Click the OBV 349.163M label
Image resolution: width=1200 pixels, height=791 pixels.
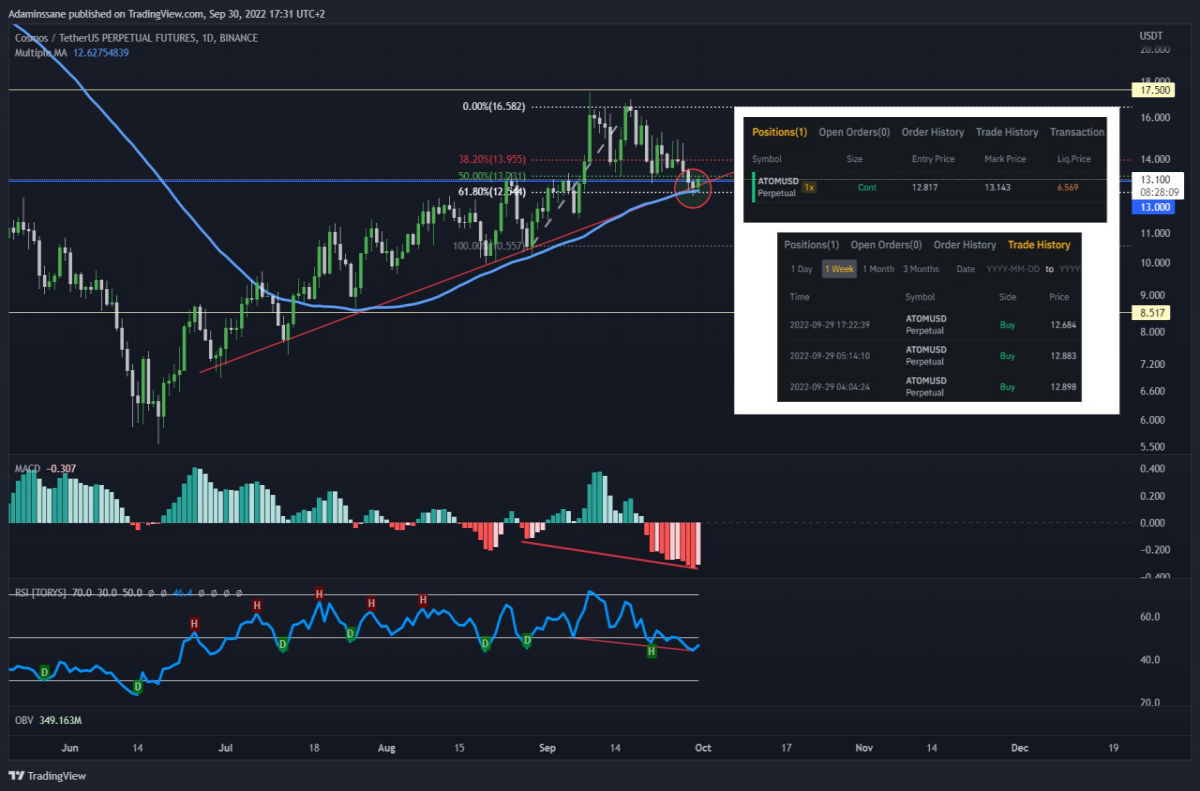click(48, 720)
